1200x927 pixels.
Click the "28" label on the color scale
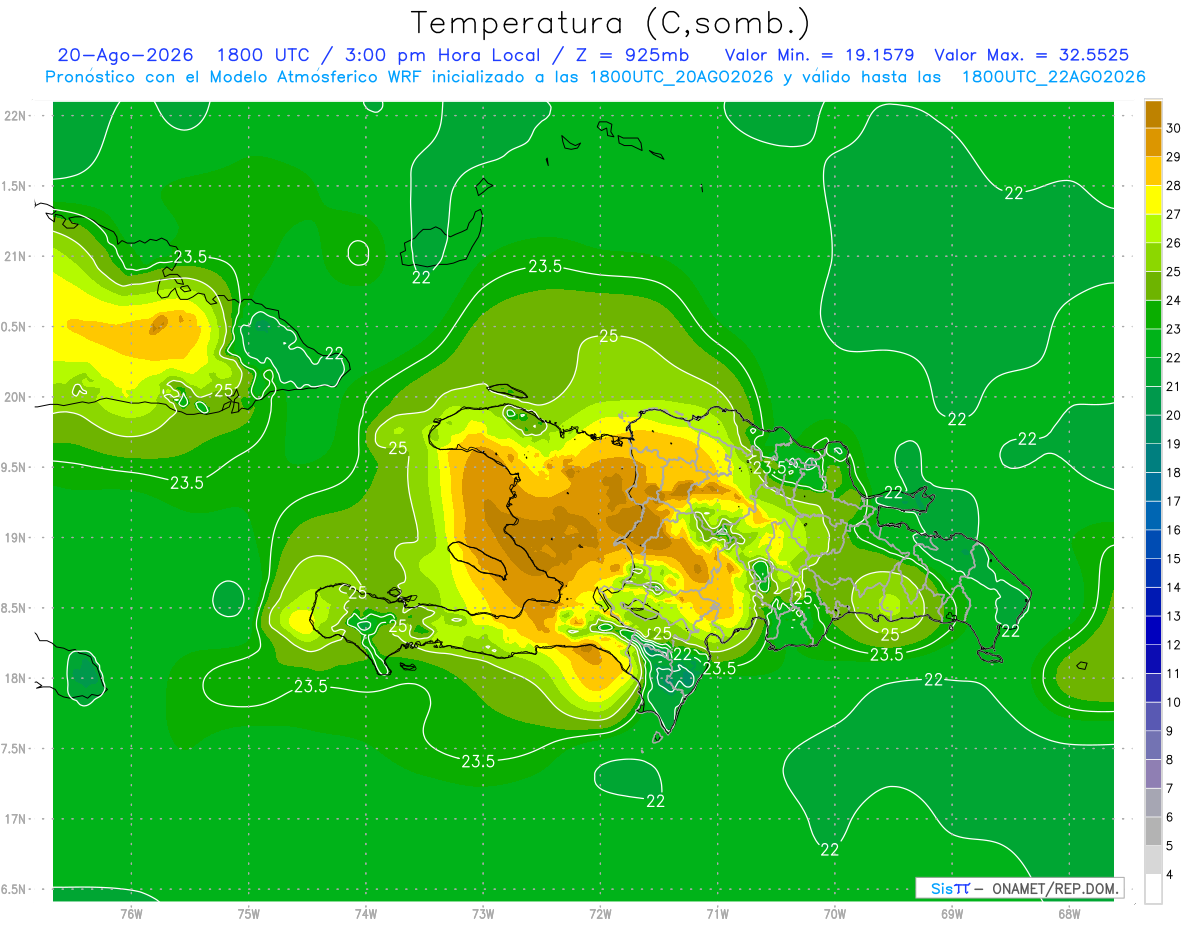[x=1174, y=186]
